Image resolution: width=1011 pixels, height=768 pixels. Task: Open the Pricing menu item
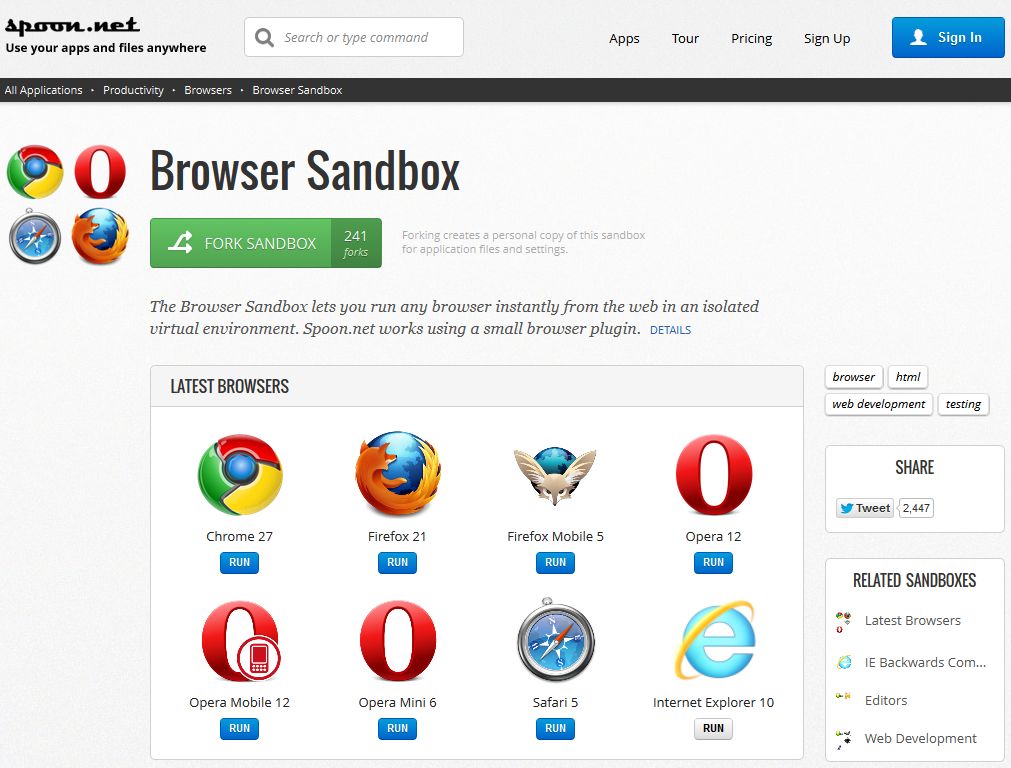[751, 39]
